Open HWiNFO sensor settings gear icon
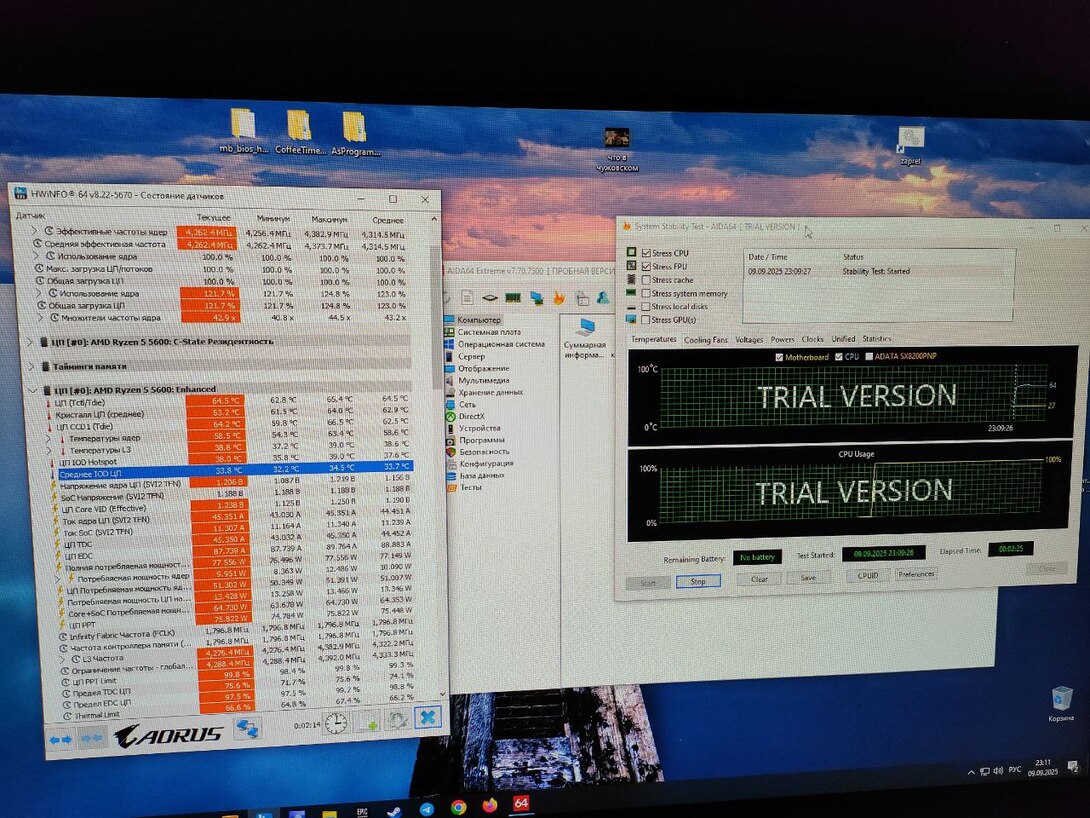 397,719
